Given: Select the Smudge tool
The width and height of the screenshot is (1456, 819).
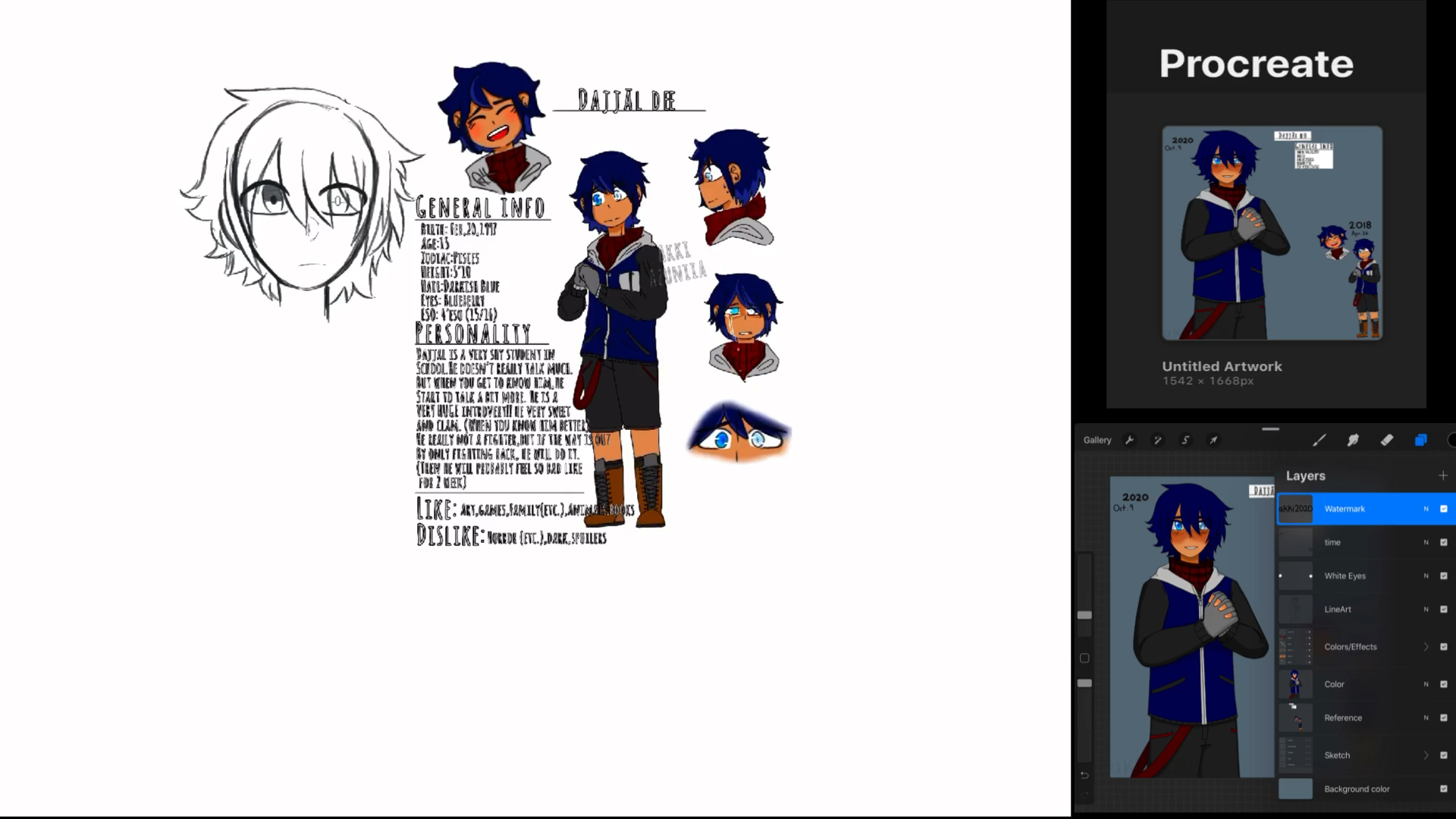Looking at the screenshot, I should pyautogui.click(x=1353, y=440).
